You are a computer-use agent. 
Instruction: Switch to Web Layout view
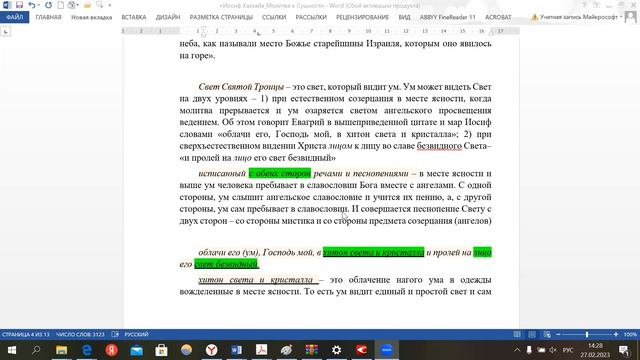coord(547,334)
